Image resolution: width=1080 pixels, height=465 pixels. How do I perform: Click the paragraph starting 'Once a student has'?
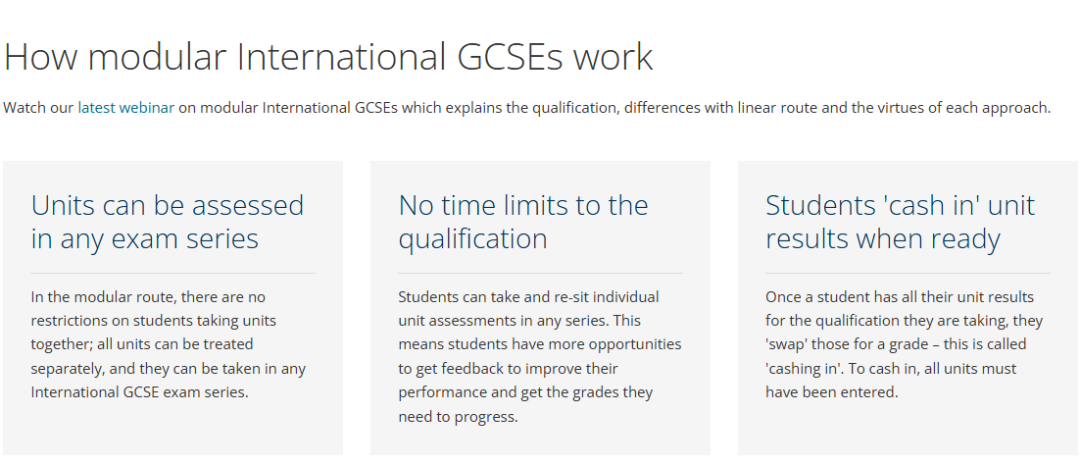click(904, 344)
